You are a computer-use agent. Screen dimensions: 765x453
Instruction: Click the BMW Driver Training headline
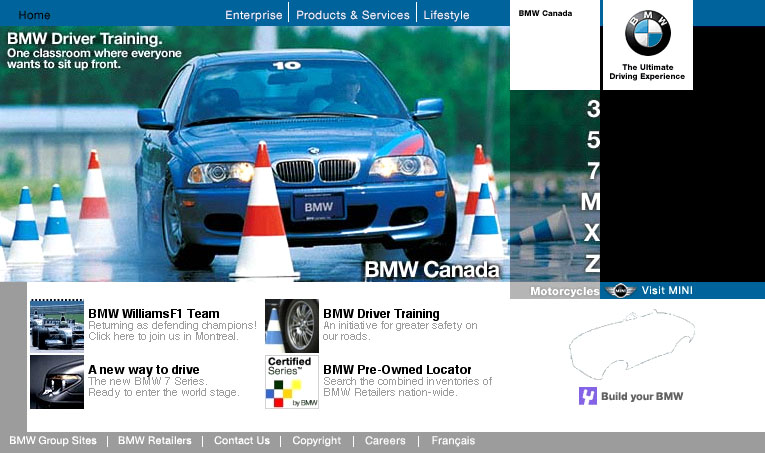381,314
